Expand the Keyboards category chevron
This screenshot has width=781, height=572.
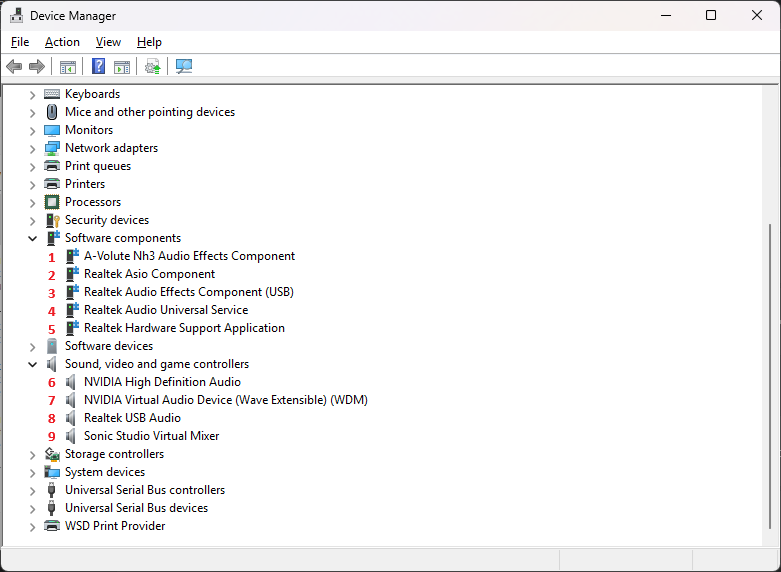(32, 95)
